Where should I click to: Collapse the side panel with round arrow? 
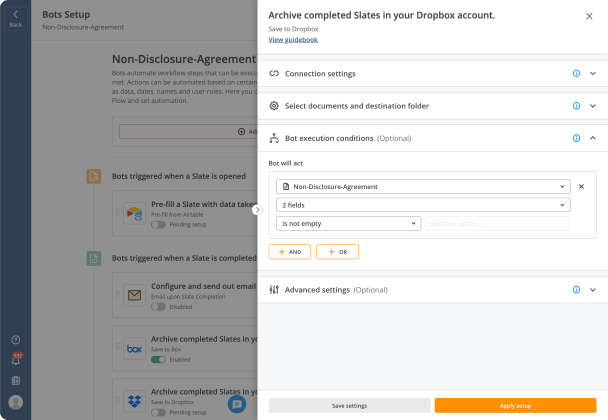[x=257, y=210]
